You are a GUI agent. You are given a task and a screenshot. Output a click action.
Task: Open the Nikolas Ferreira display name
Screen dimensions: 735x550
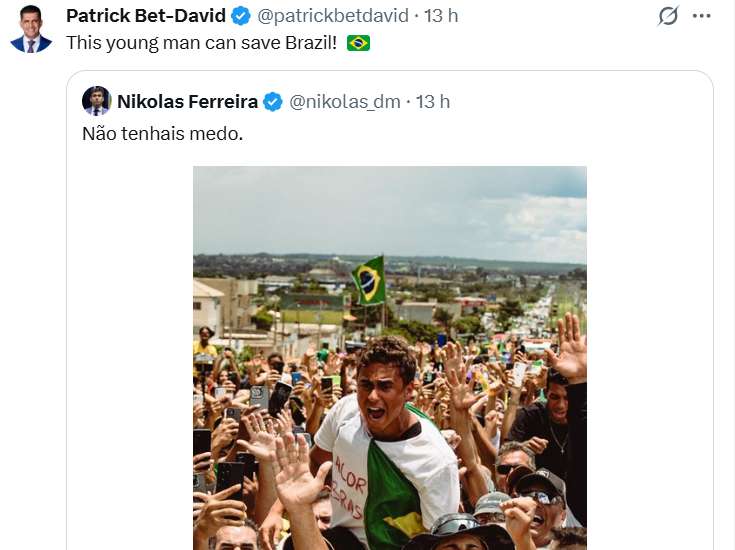(188, 102)
